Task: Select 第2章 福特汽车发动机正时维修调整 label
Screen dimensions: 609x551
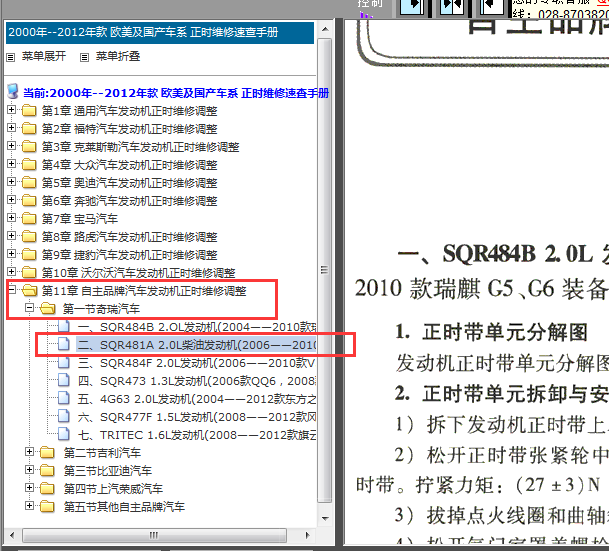Action: pos(129,129)
